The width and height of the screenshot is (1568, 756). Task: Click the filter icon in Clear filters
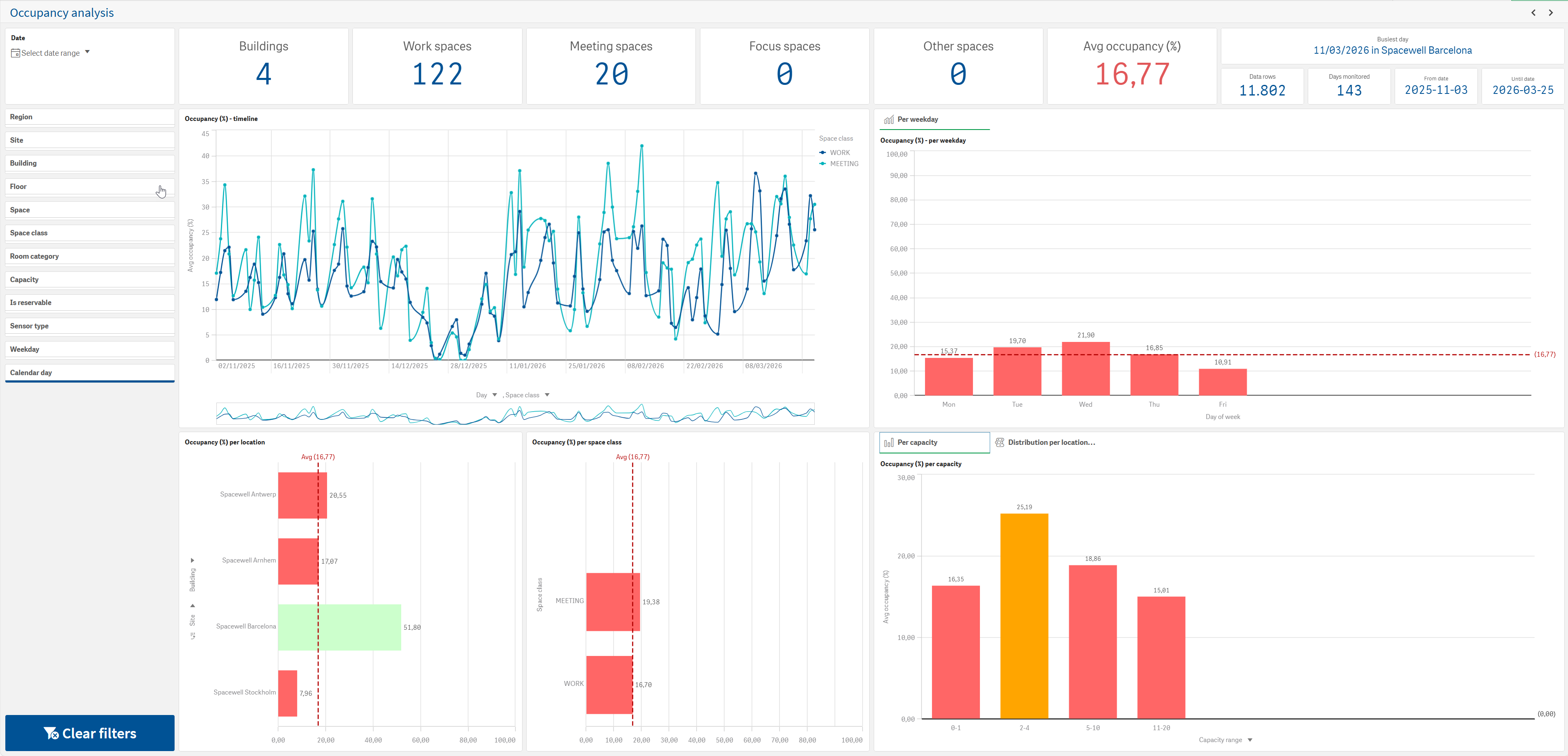[x=51, y=733]
